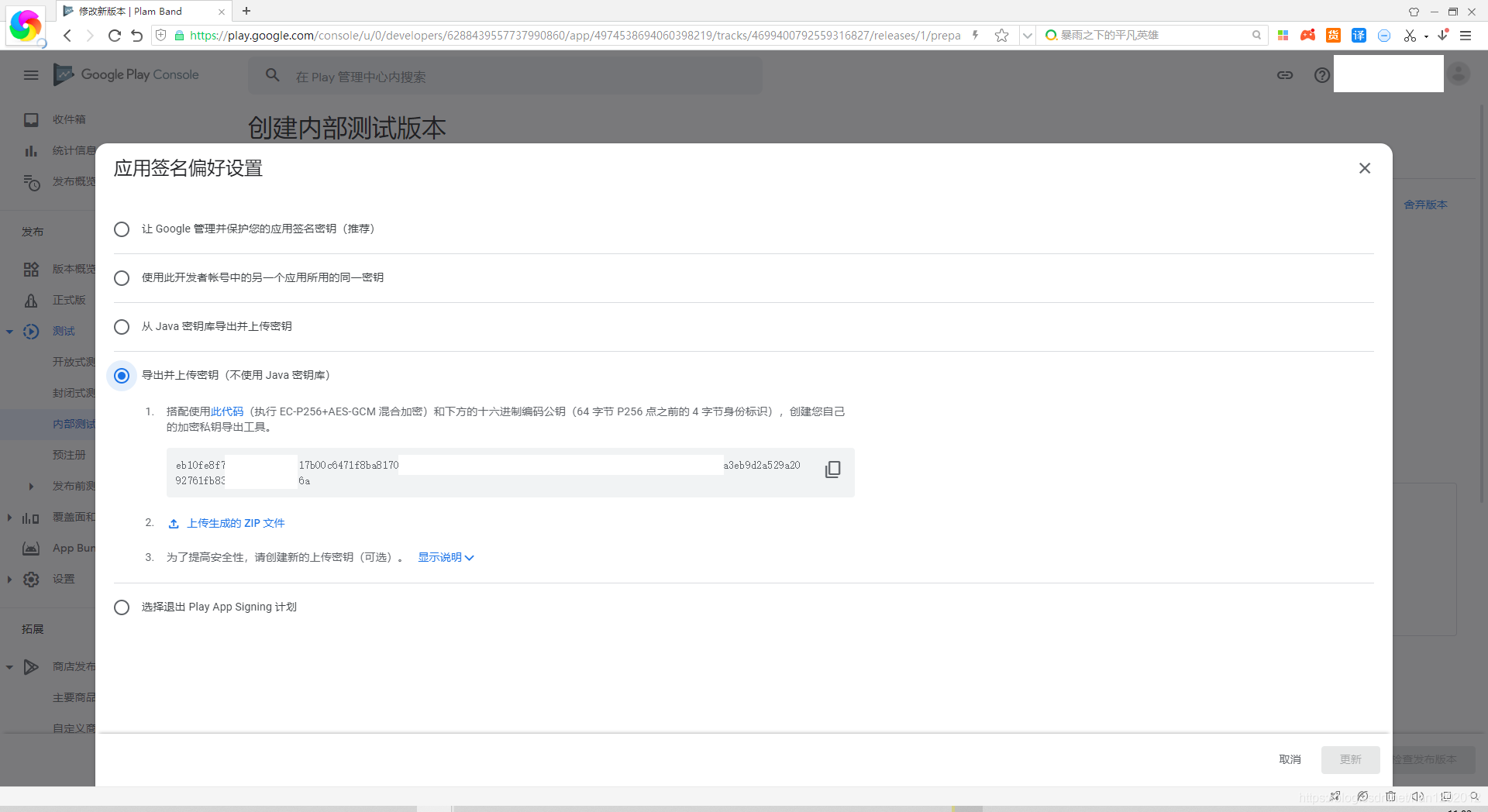
Task: Open 内部测试 internal testing item
Action: pos(74,424)
